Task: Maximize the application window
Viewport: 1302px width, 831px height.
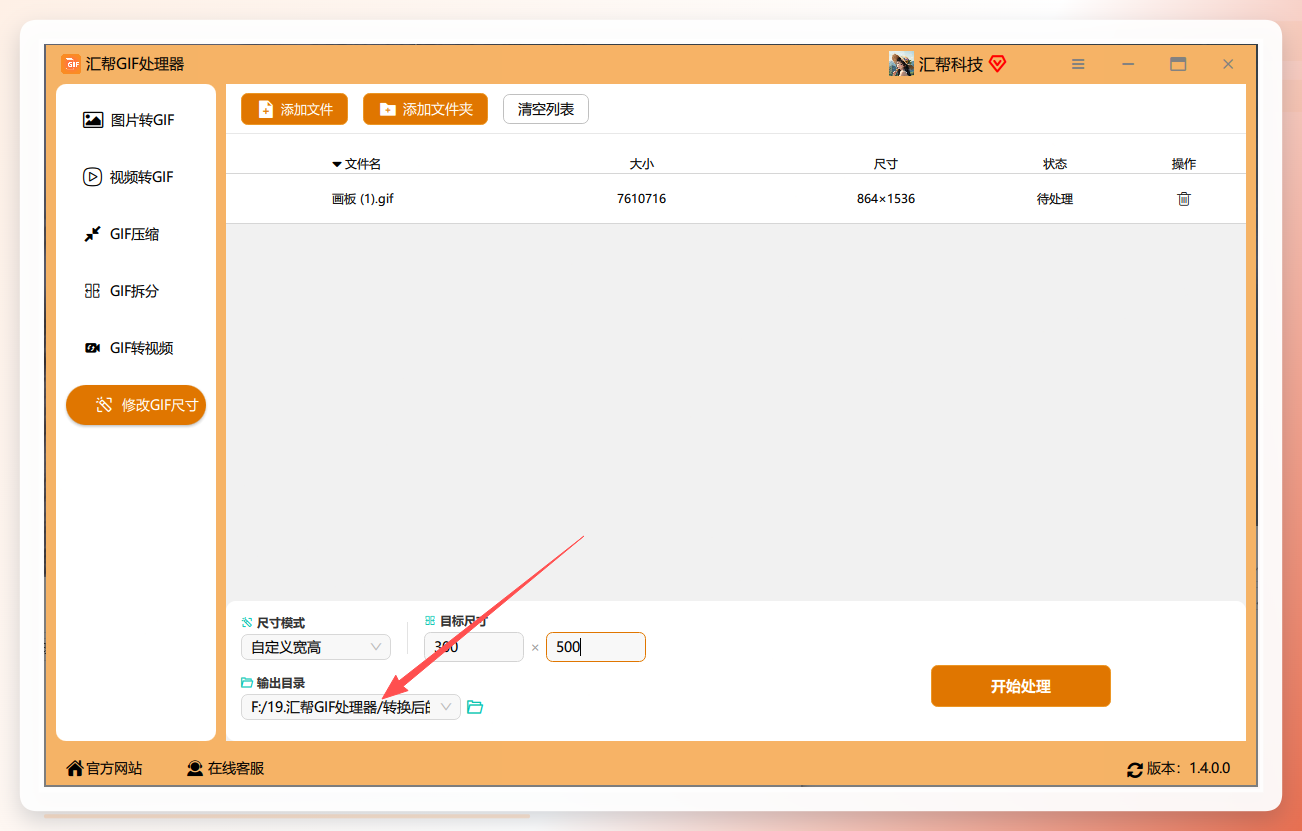Action: tap(1178, 64)
